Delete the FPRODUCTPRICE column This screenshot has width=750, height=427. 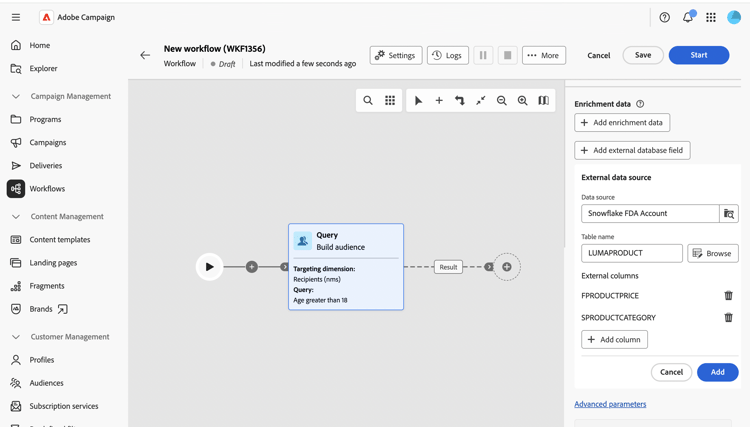(728, 296)
